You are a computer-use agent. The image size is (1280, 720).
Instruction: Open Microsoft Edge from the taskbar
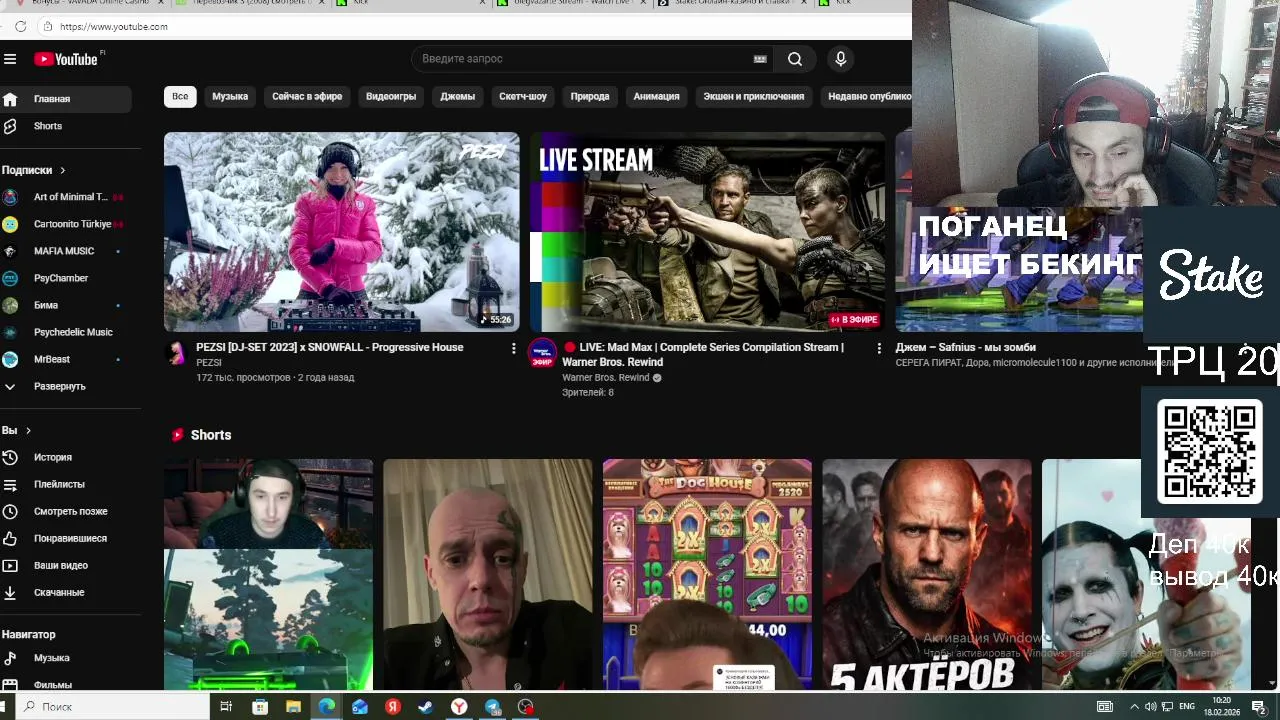point(326,707)
